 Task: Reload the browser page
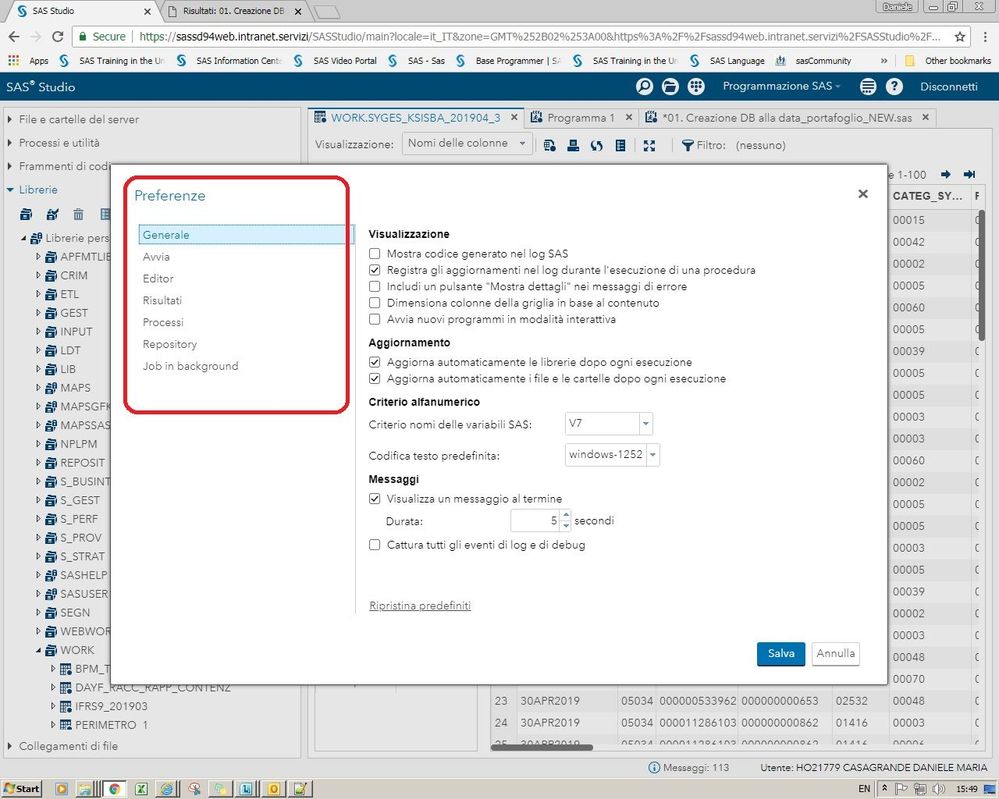click(x=58, y=36)
